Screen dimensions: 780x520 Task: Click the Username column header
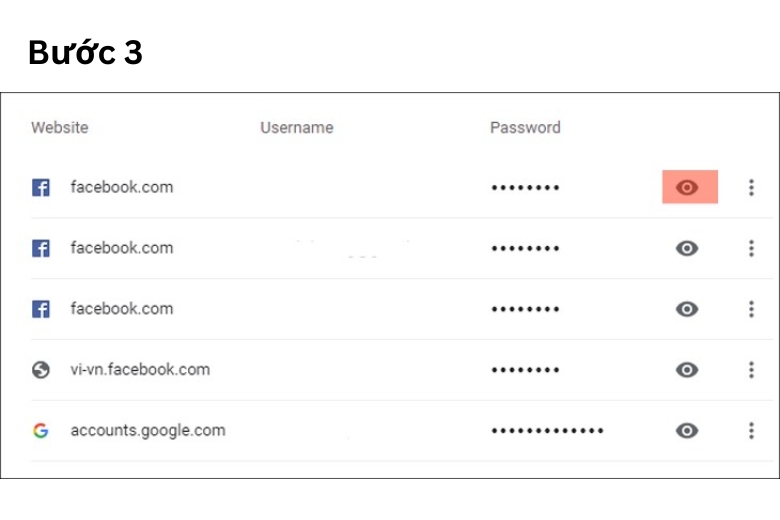click(x=296, y=127)
